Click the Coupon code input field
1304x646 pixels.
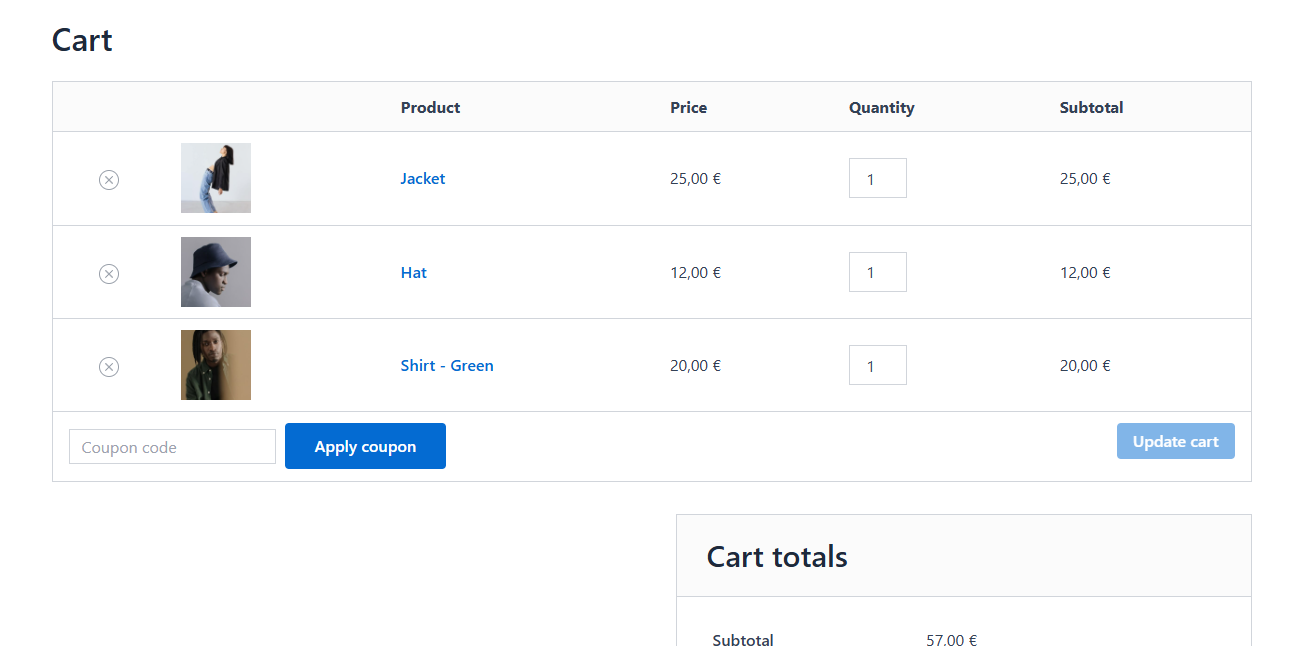pos(171,446)
